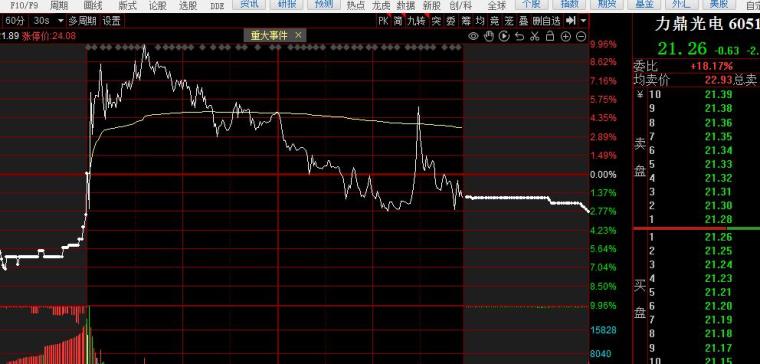Click the undo arrow icon
The image size is (760, 364).
[x=520, y=36]
